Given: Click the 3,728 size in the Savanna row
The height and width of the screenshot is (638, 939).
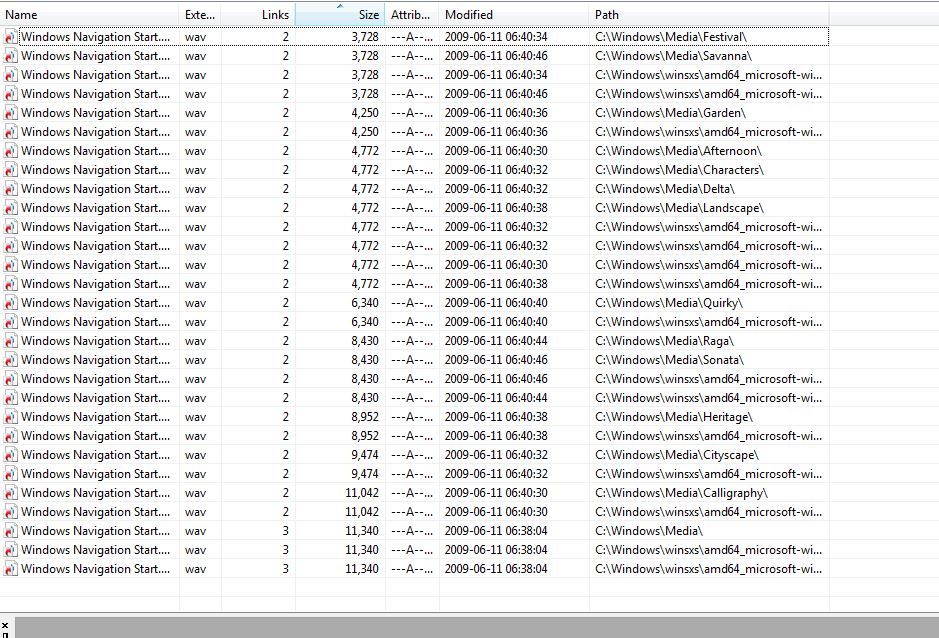Looking at the screenshot, I should click(x=365, y=56).
